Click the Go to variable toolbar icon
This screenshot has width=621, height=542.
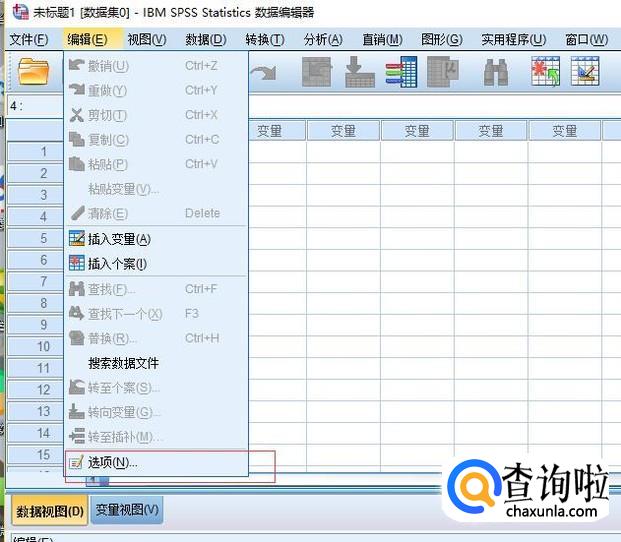tap(360, 72)
